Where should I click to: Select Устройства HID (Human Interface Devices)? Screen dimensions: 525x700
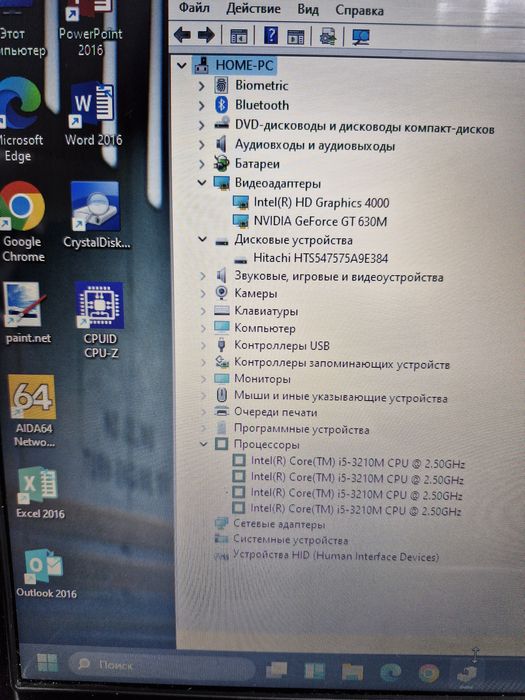[x=327, y=557]
